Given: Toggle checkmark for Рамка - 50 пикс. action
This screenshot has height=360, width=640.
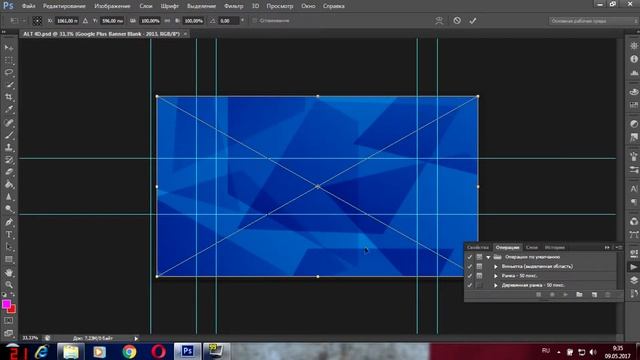Looking at the screenshot, I should [x=470, y=276].
